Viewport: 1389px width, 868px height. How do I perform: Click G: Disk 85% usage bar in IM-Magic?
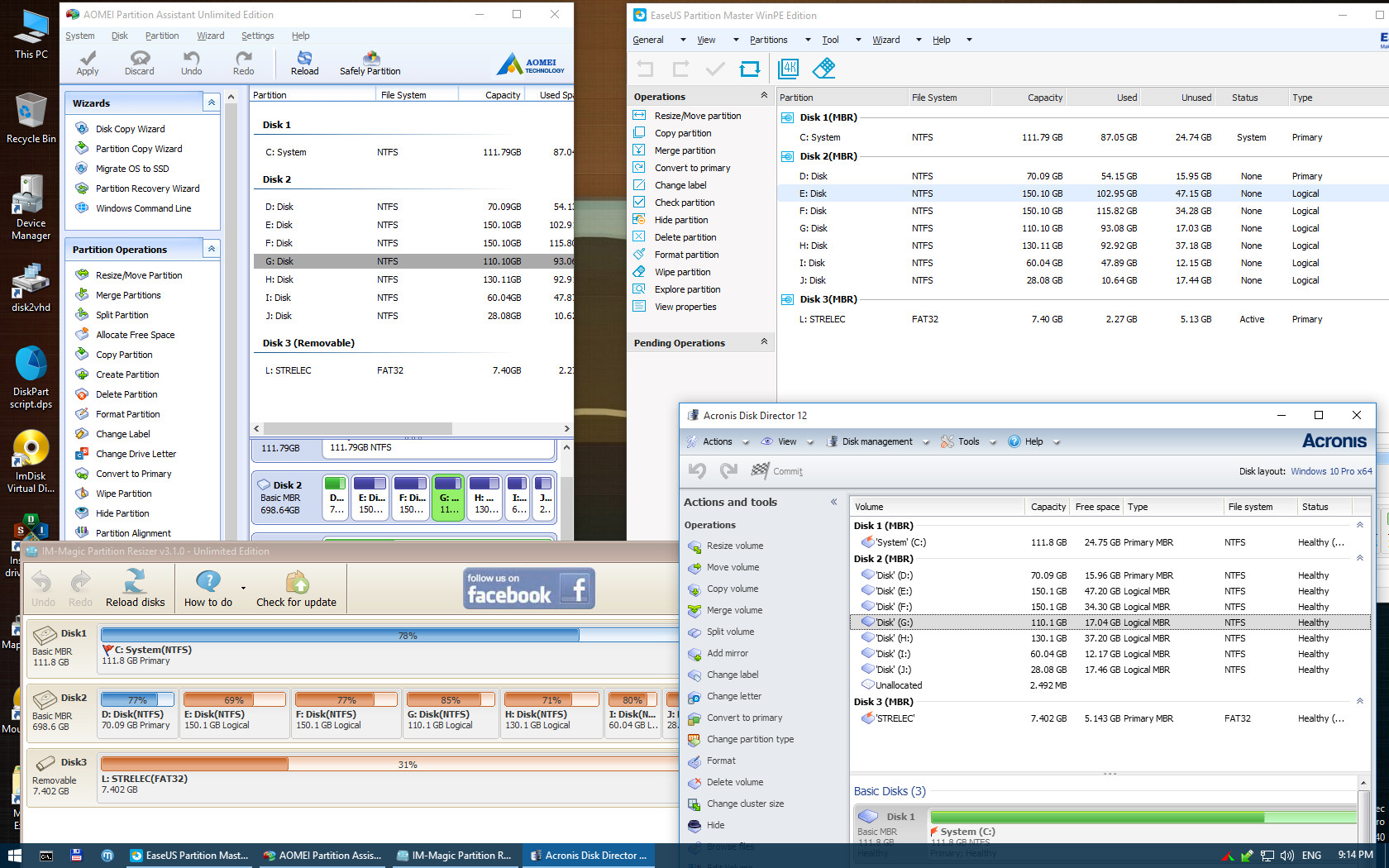[451, 700]
